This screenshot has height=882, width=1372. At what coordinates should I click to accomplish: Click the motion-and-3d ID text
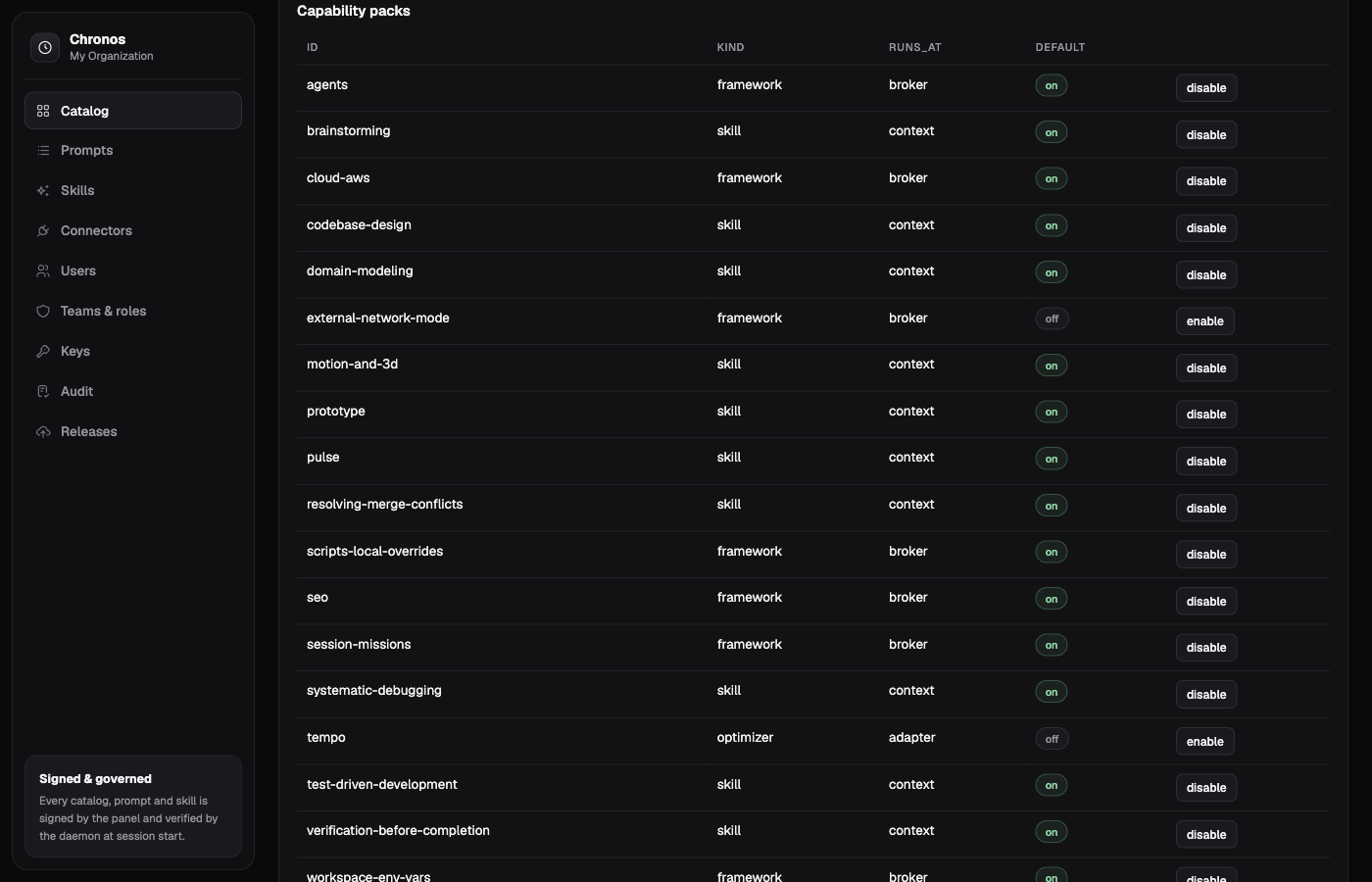(x=352, y=365)
